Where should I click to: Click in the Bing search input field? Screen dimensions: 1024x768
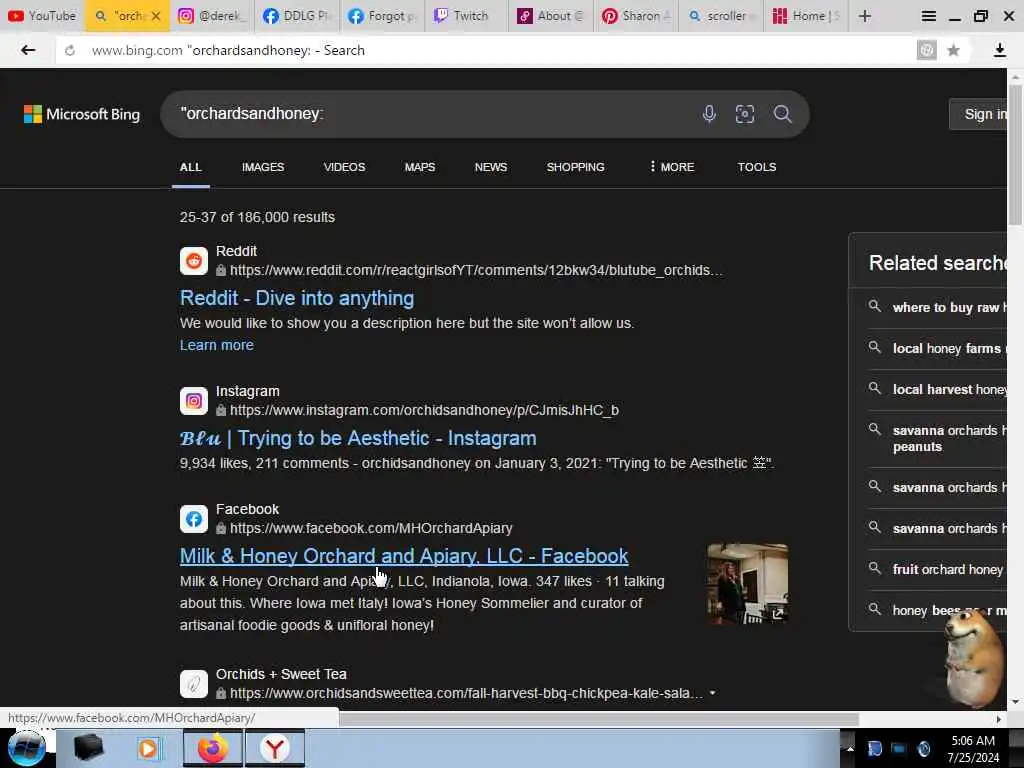point(431,114)
